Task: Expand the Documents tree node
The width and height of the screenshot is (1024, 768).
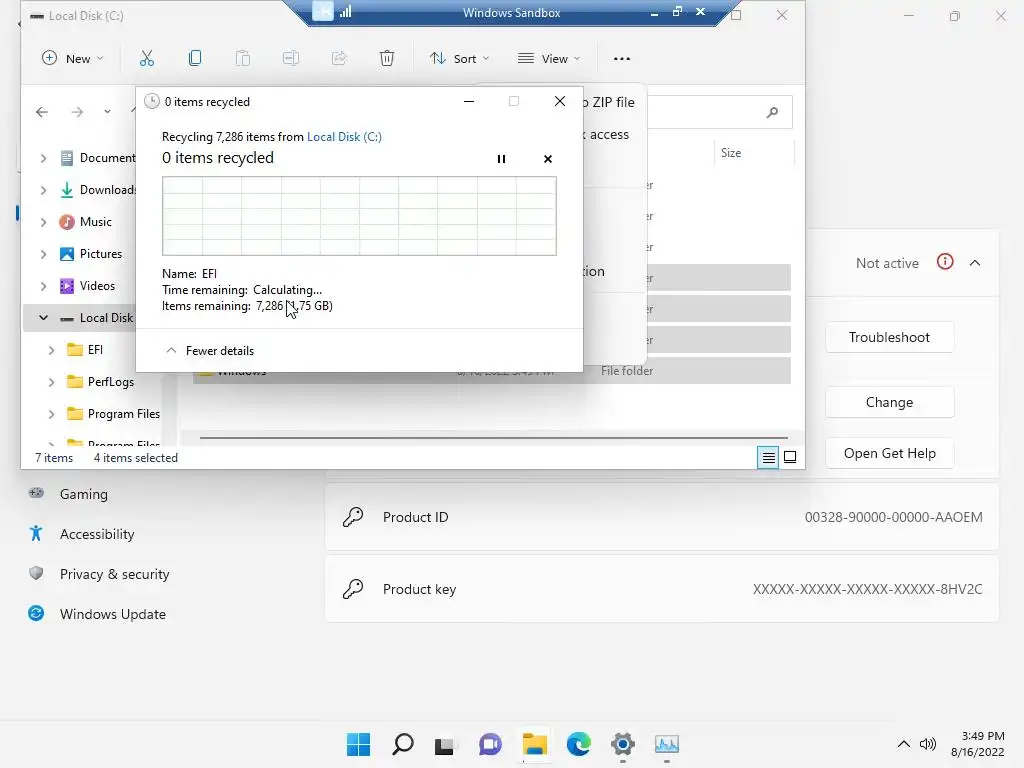Action: coord(43,157)
